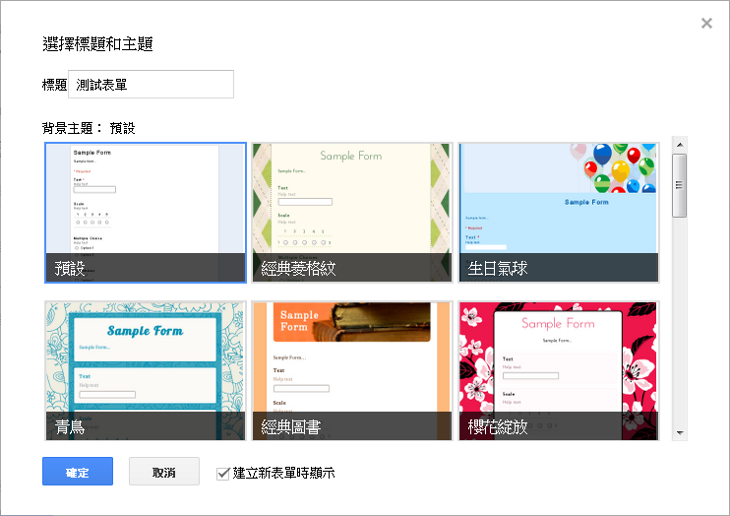Viewport: 730px width, 516px height.
Task: Click the scrollbar down arrow in theme list
Action: point(679,433)
